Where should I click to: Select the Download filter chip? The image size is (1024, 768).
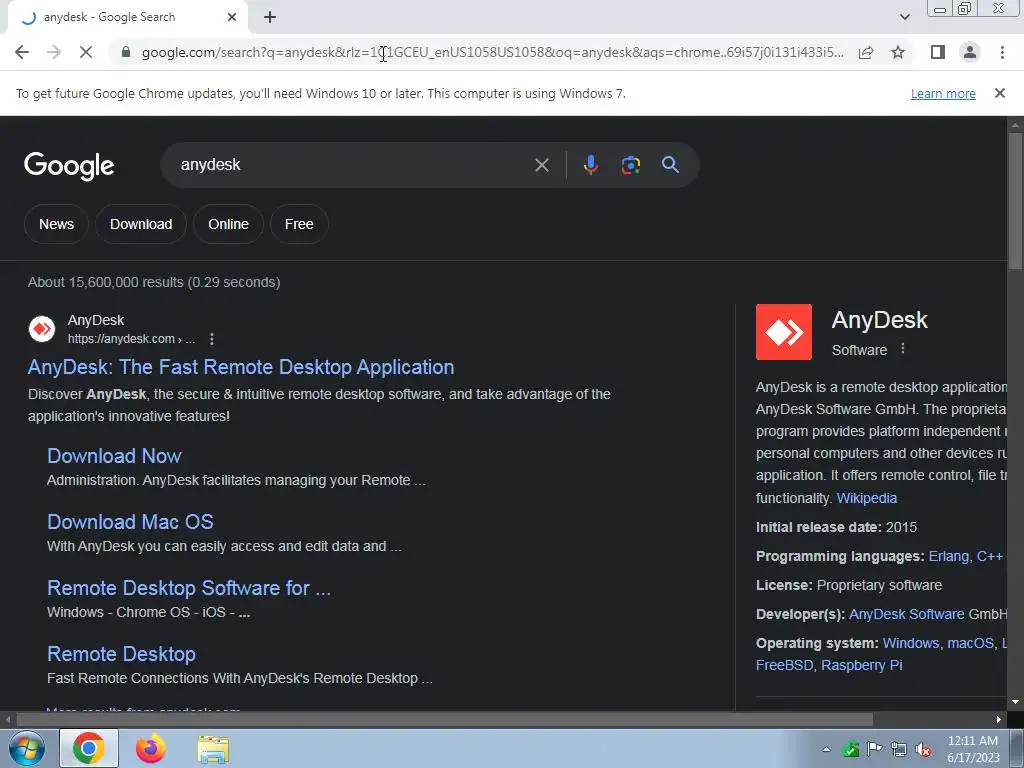click(x=141, y=224)
